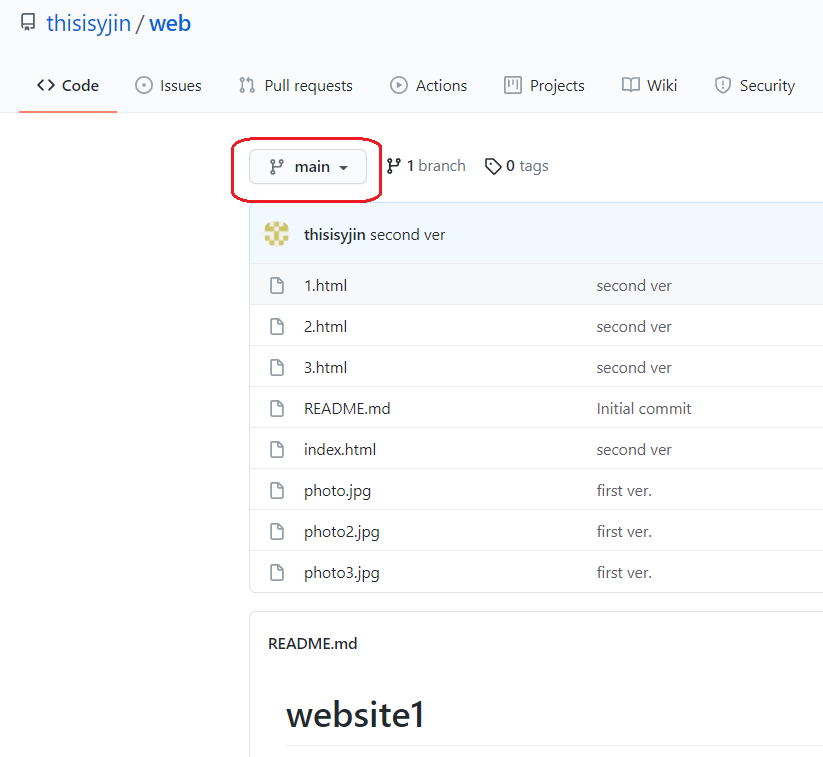Click the Security shield icon
The height and width of the screenshot is (757, 823).
[723, 85]
